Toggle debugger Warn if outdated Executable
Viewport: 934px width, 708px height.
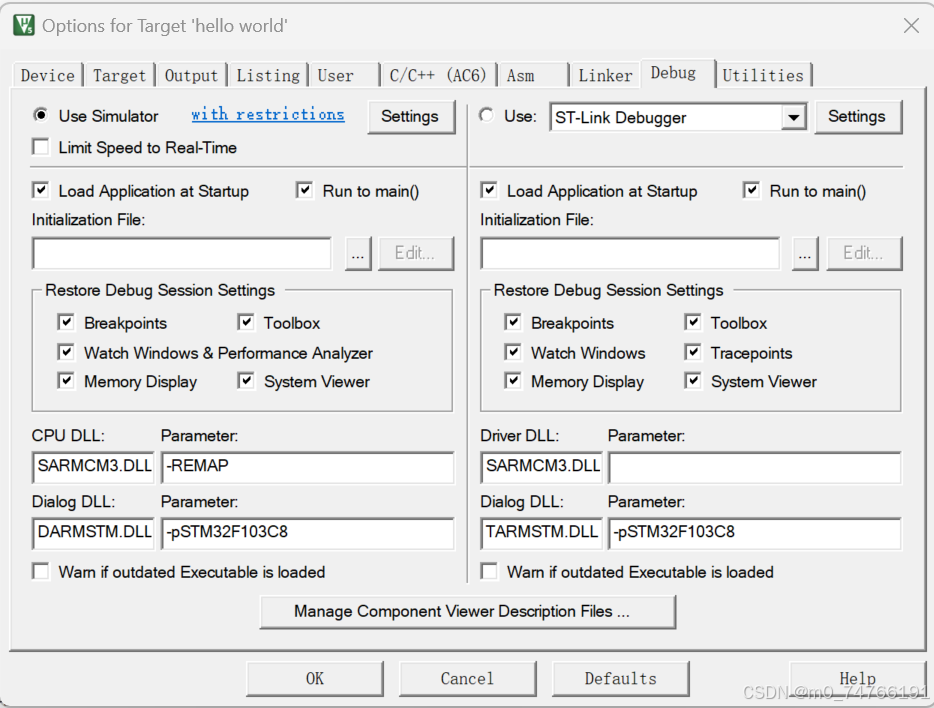489,572
